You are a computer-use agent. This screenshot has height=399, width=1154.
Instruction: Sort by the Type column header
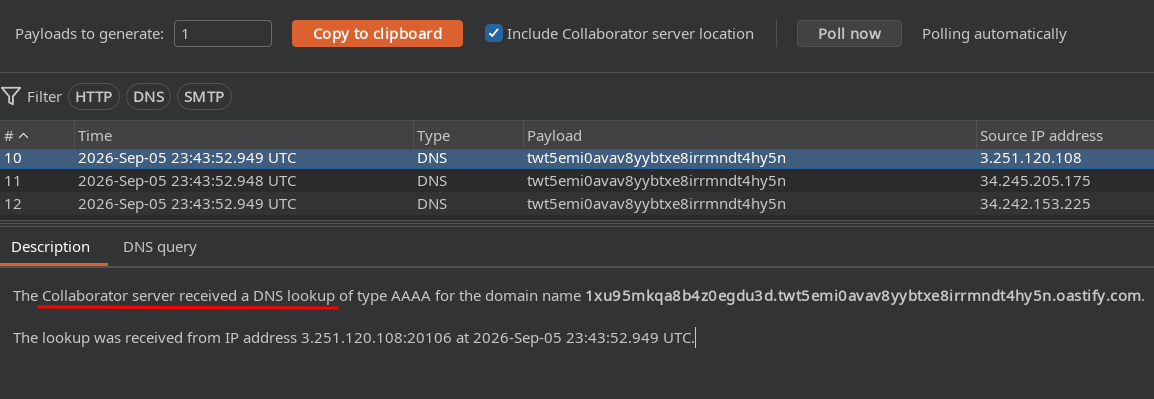pyautogui.click(x=468, y=135)
